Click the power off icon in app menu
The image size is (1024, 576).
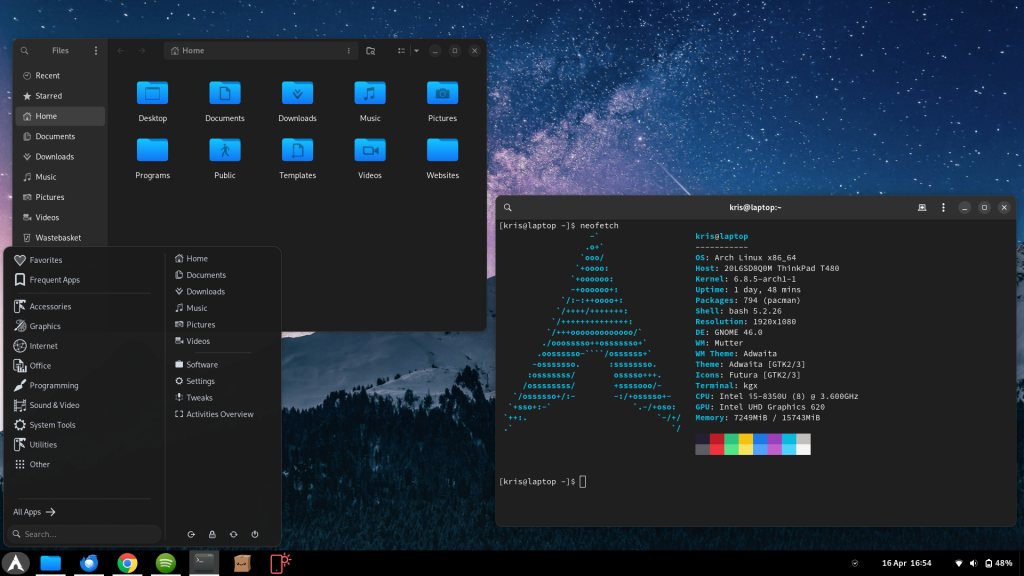[255, 534]
